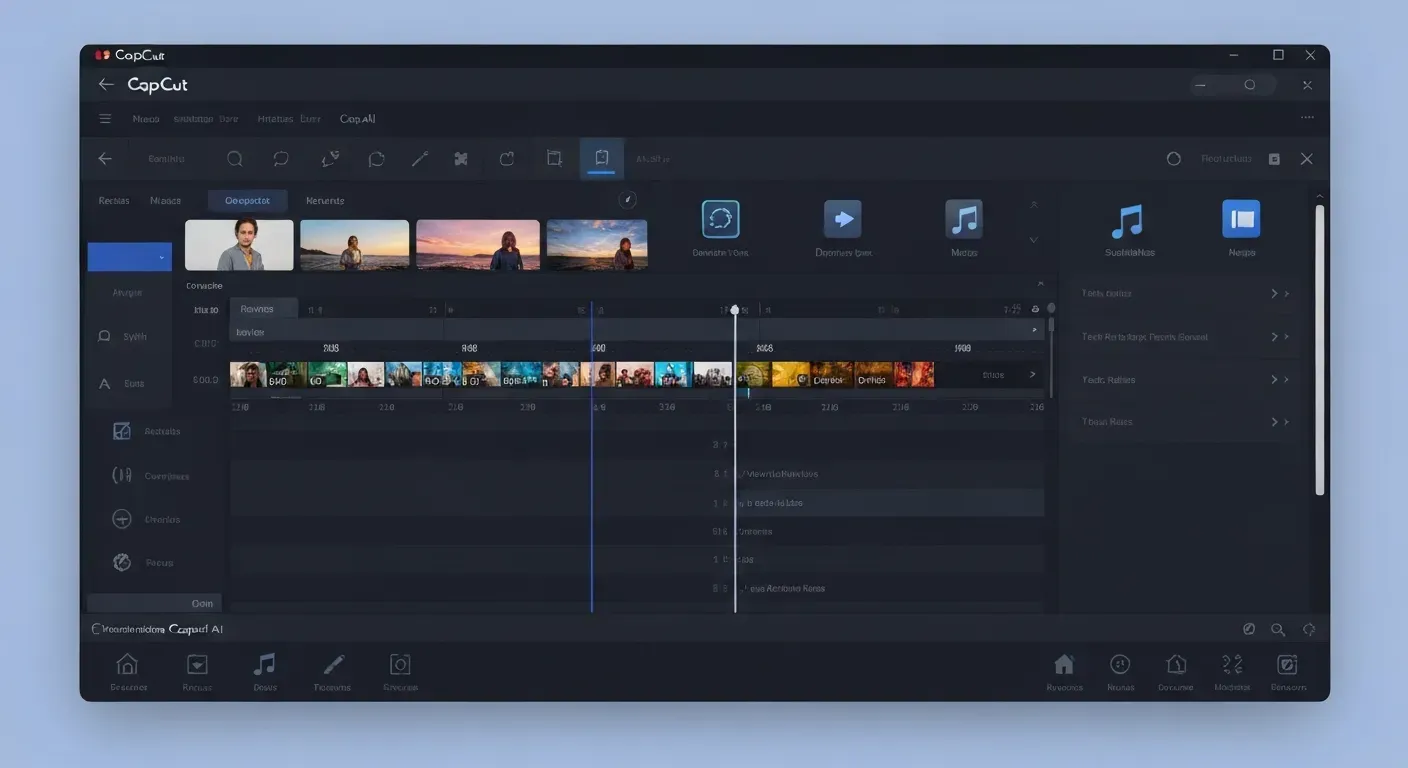
Task: Collapse the media strip using the chevron arrows
Action: 1033,205
